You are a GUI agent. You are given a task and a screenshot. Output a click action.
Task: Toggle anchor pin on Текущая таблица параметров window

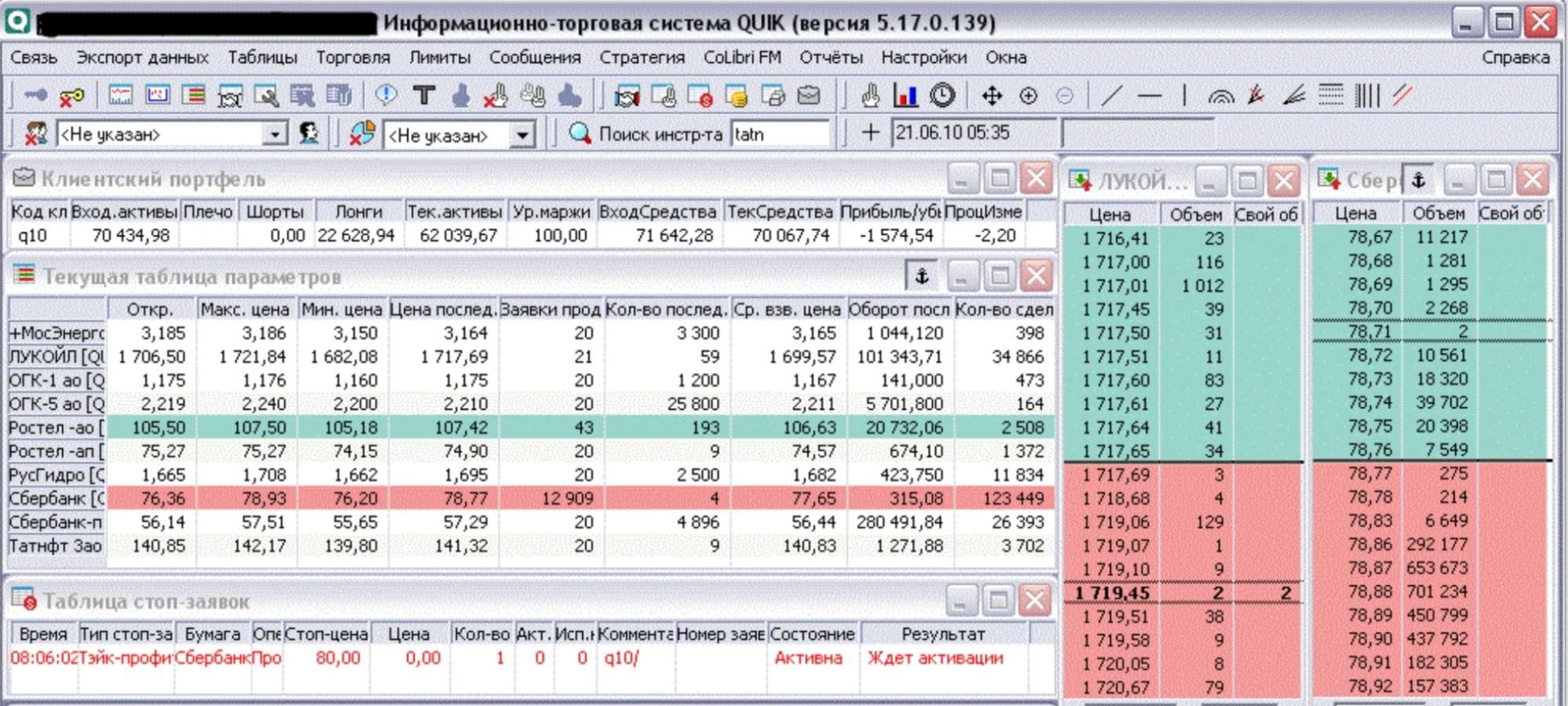coord(922,276)
